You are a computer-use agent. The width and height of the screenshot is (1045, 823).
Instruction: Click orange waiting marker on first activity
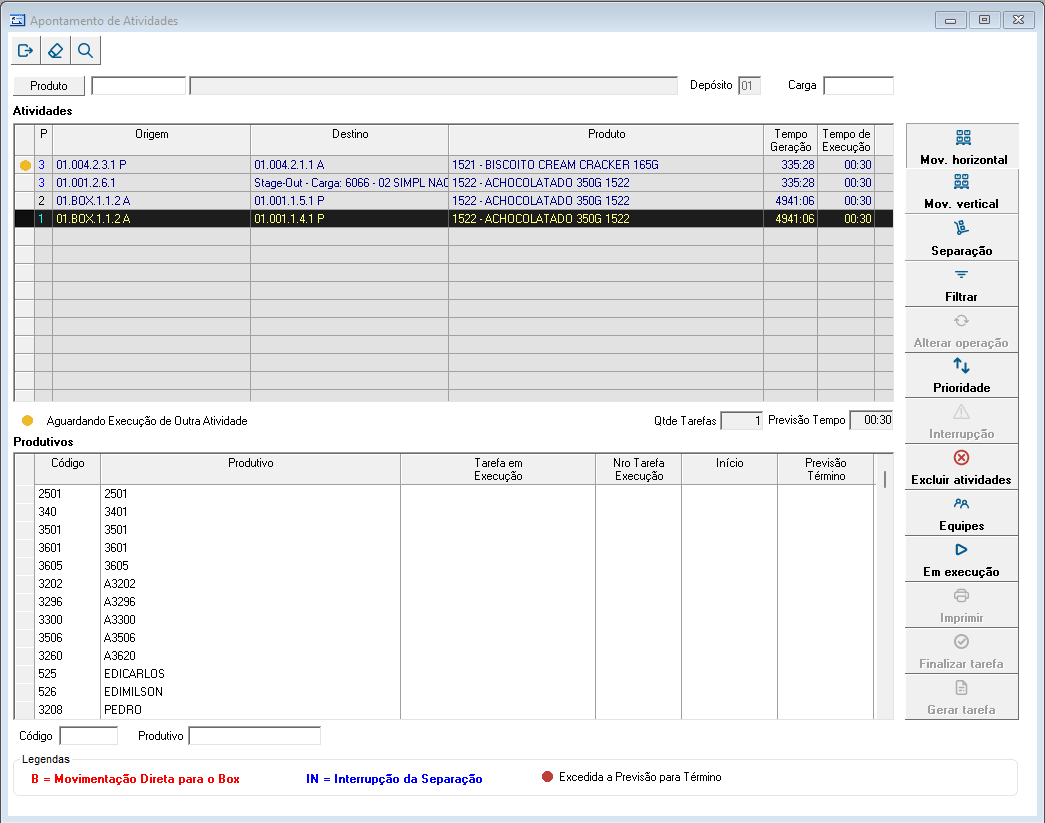[25, 165]
